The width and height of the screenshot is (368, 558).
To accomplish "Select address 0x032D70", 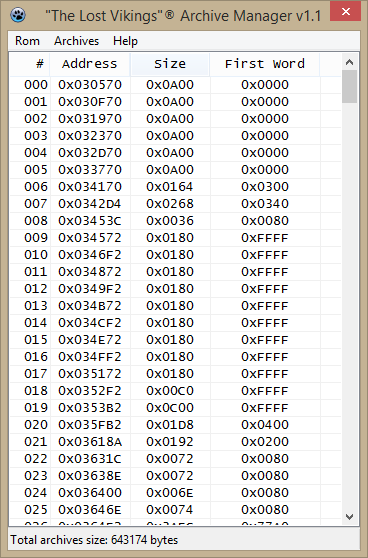I will point(90,153).
